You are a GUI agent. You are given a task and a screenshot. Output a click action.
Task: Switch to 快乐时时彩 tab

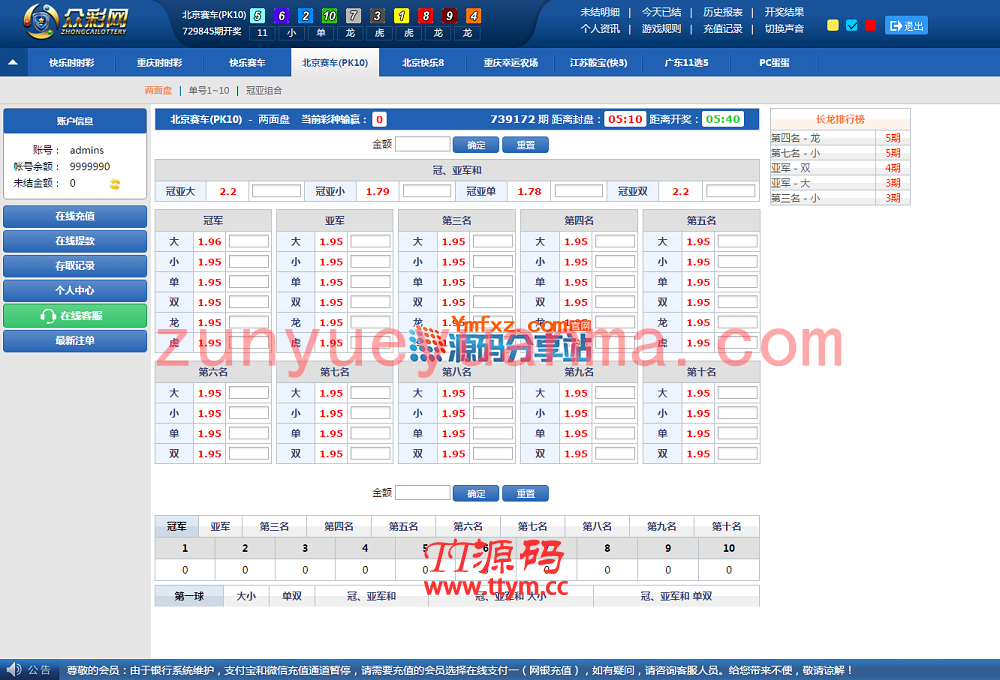pos(71,63)
